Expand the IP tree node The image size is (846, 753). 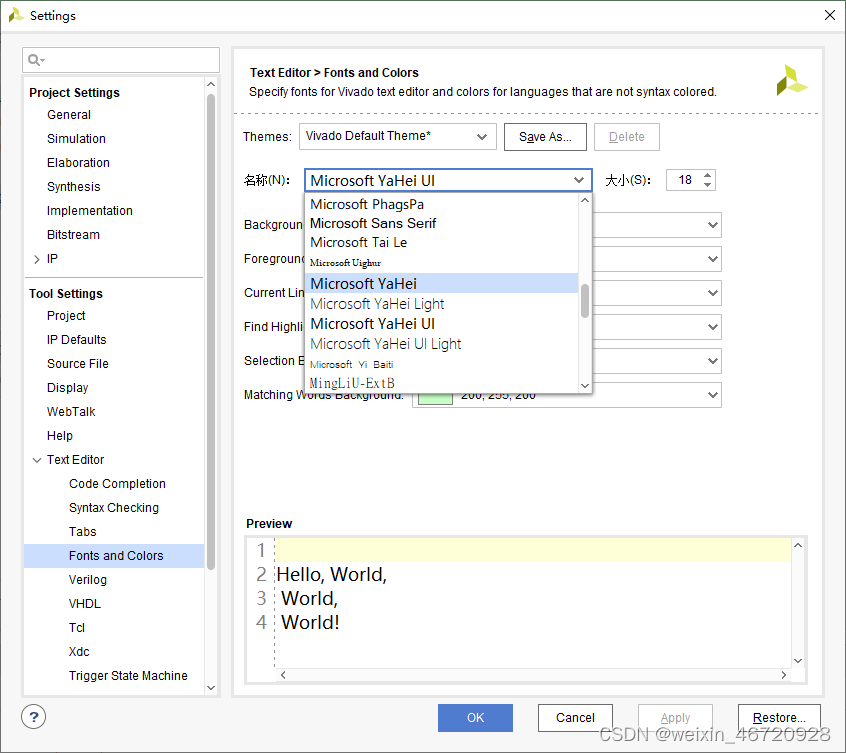click(x=37, y=259)
